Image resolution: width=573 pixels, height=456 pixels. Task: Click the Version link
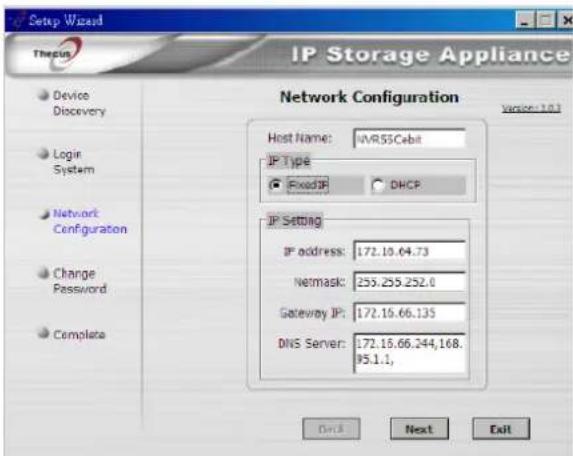[x=531, y=108]
